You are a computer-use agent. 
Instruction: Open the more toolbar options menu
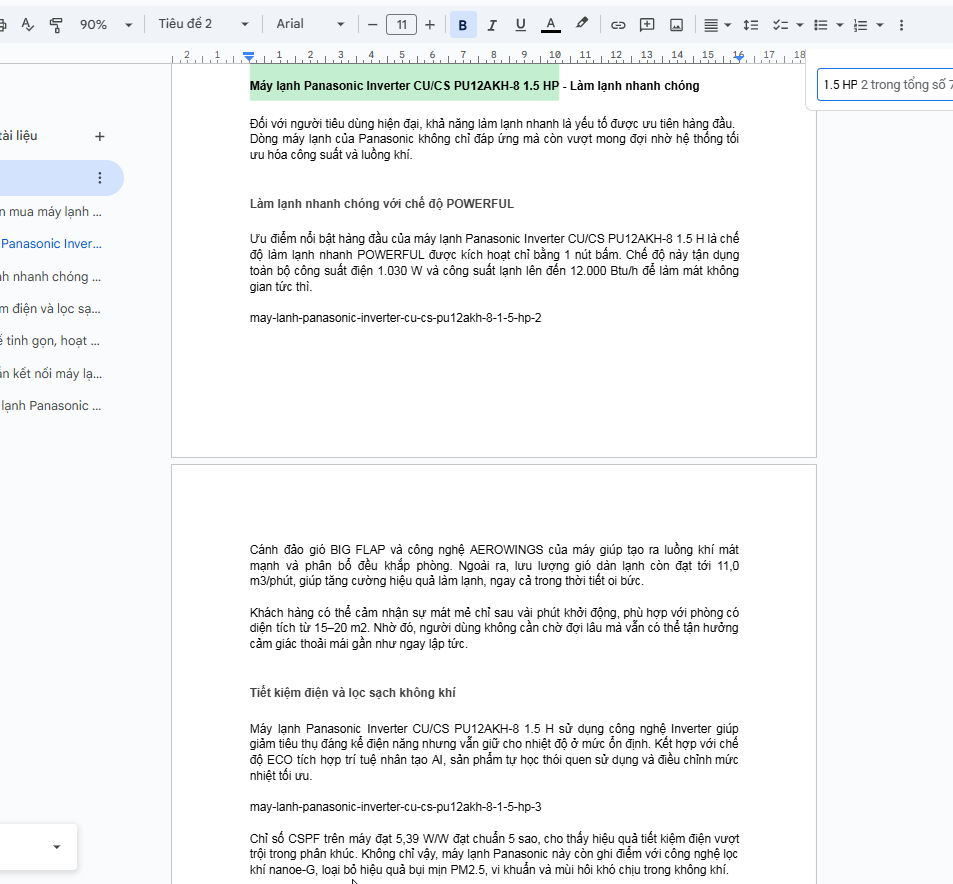[901, 25]
